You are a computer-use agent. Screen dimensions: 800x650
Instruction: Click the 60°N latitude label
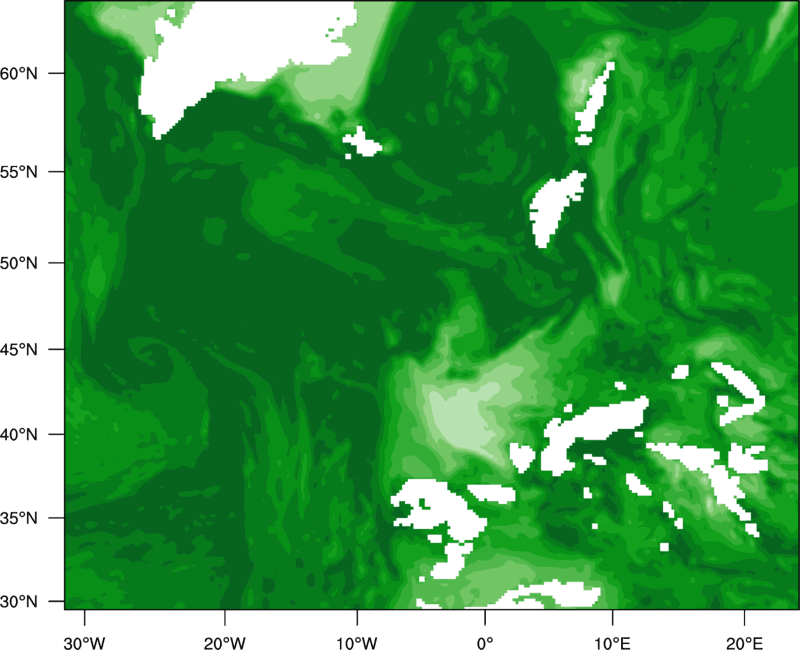[x=19, y=73]
